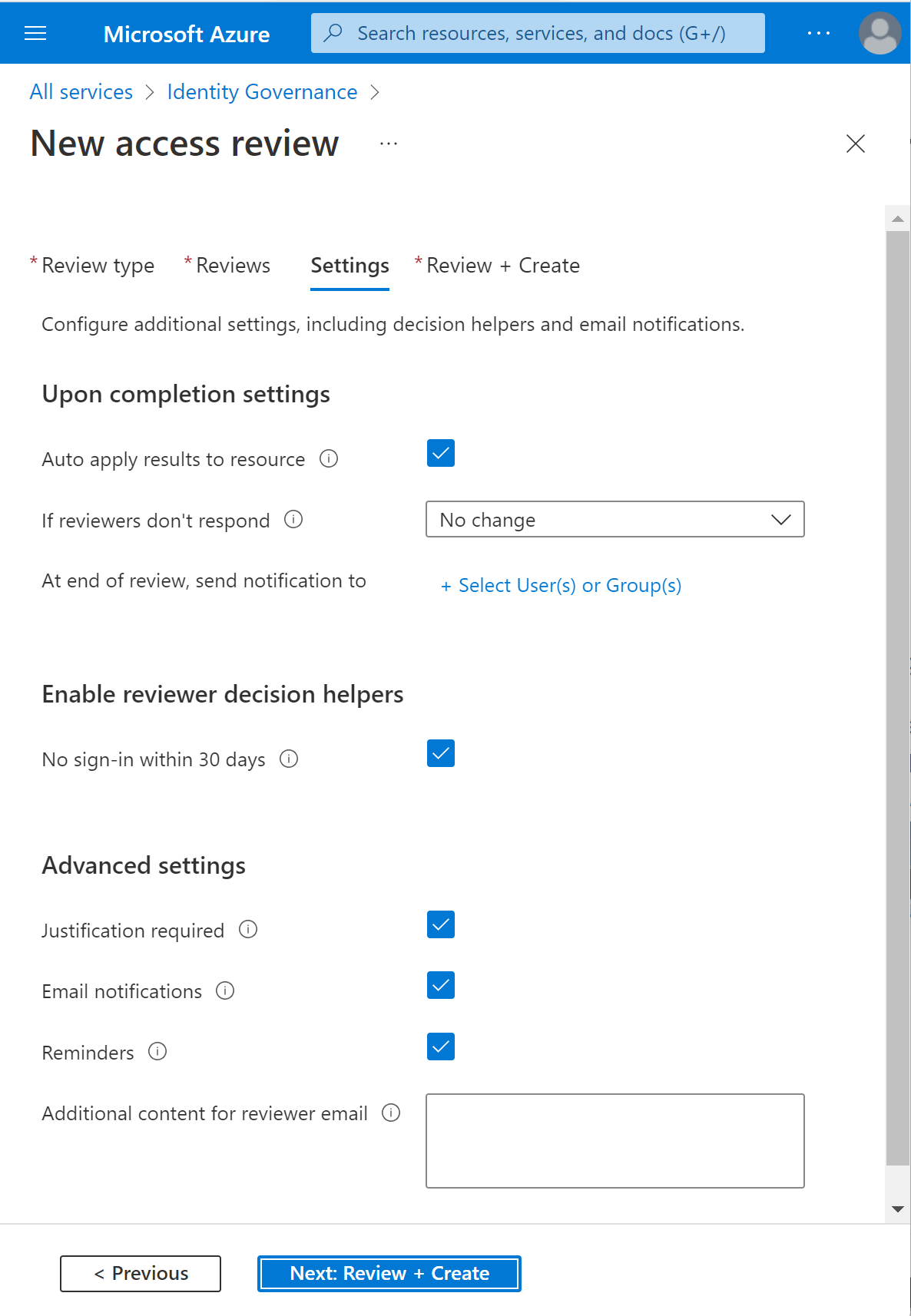Select the Settings tab
Image resolution: width=911 pixels, height=1316 pixels.
pos(349,266)
